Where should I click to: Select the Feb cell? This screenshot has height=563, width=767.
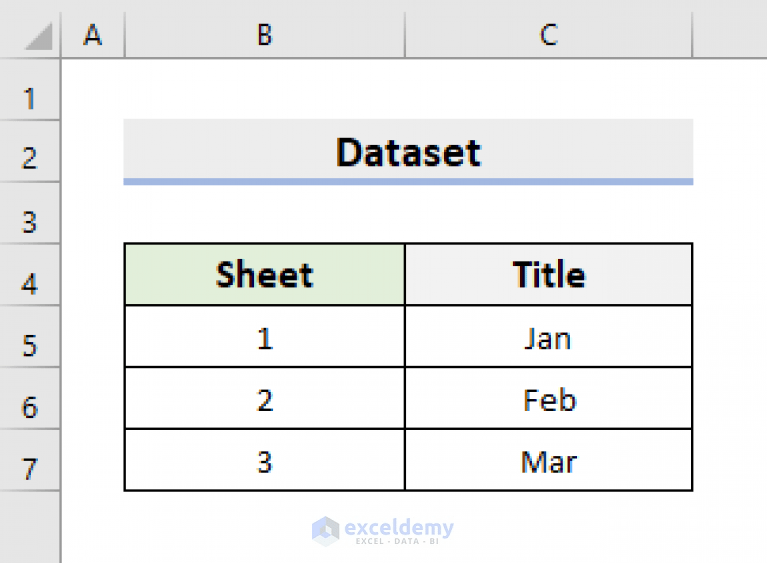548,400
